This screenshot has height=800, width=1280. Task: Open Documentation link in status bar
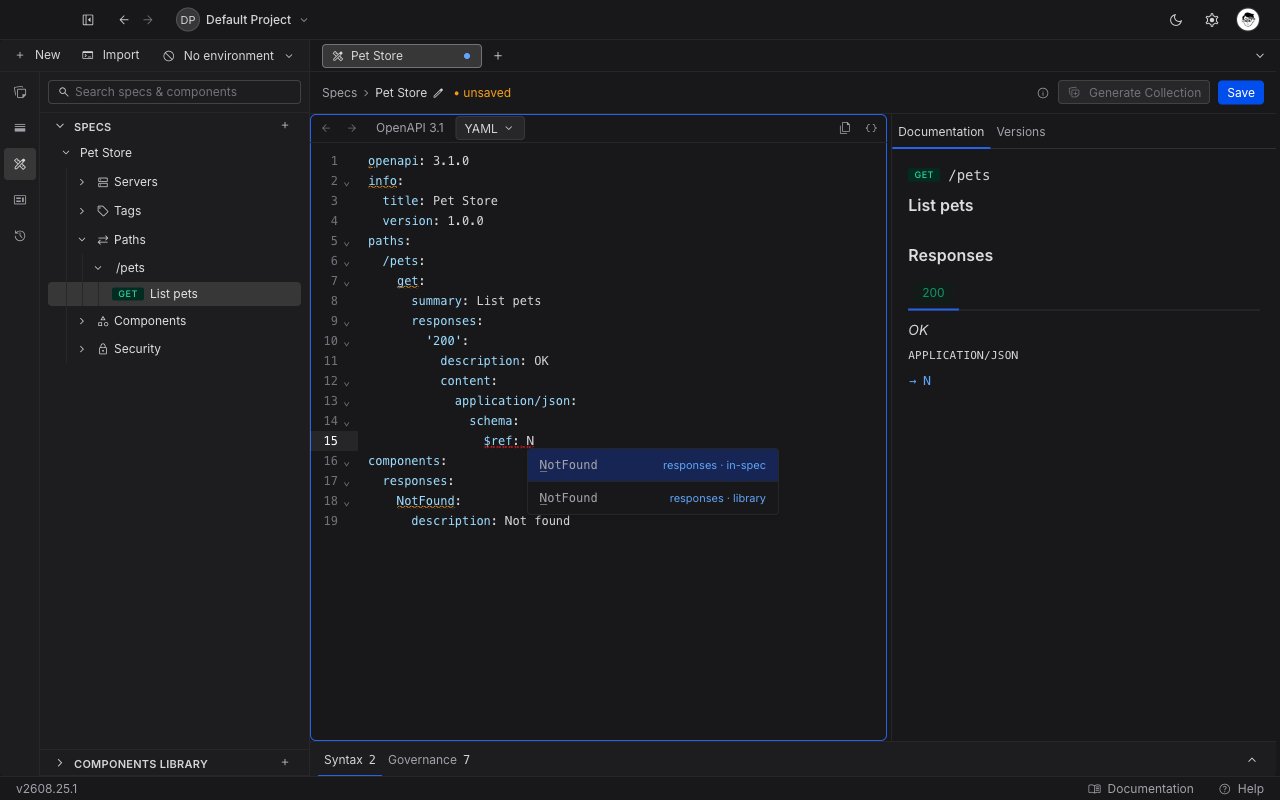[1141, 789]
